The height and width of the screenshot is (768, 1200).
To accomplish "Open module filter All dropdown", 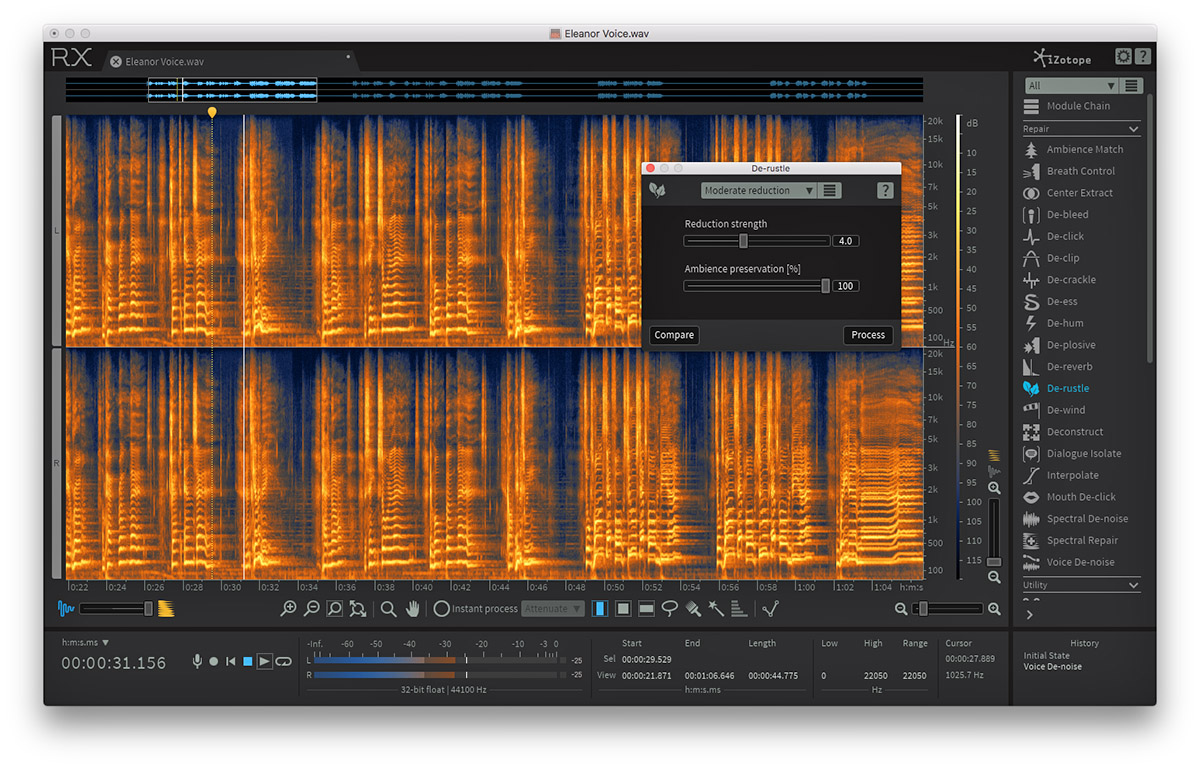I will click(x=1071, y=86).
